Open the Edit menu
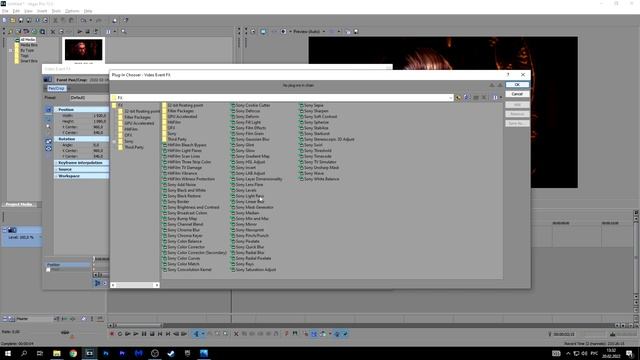The image size is (640, 360). coord(16,11)
